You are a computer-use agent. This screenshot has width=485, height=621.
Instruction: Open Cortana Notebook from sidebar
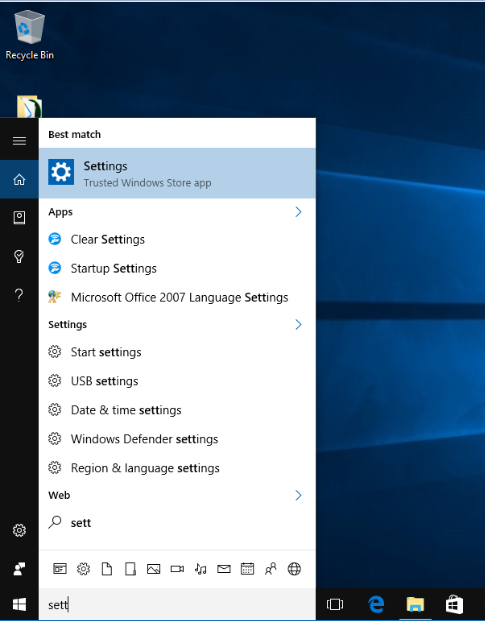(19, 217)
